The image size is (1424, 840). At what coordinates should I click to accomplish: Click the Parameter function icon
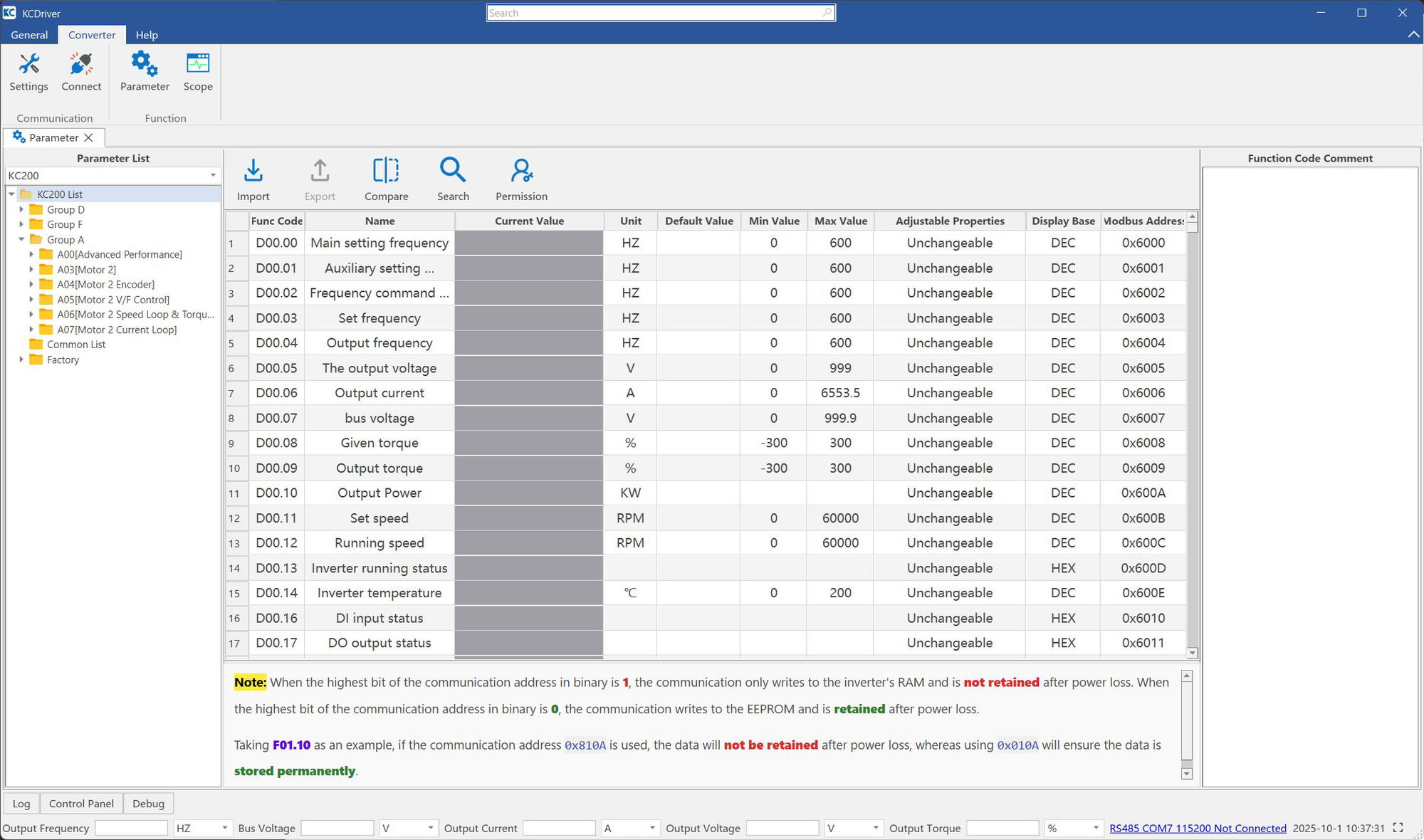145,71
